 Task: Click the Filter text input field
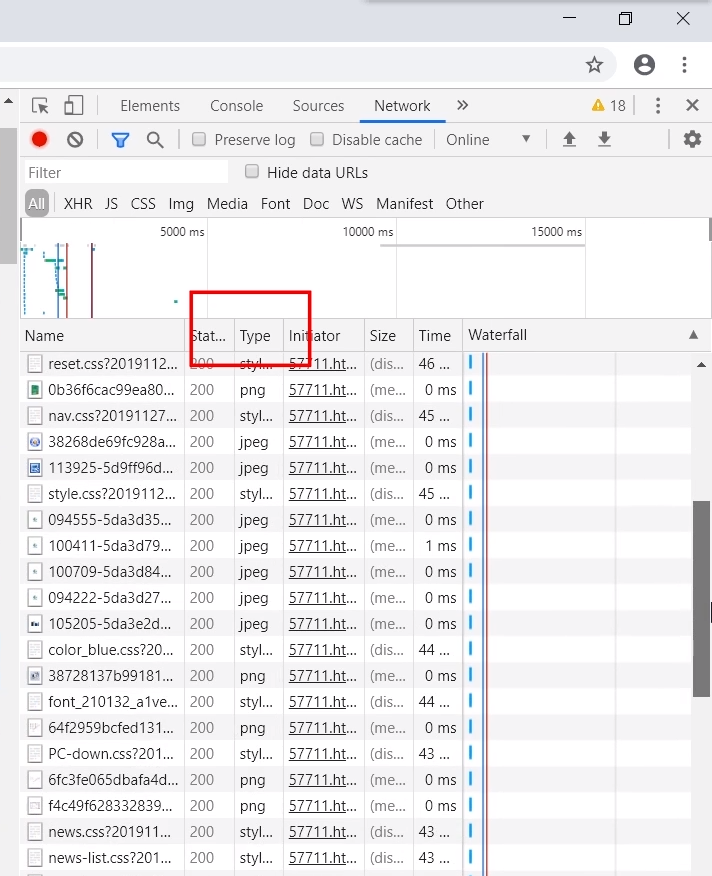tap(125, 173)
